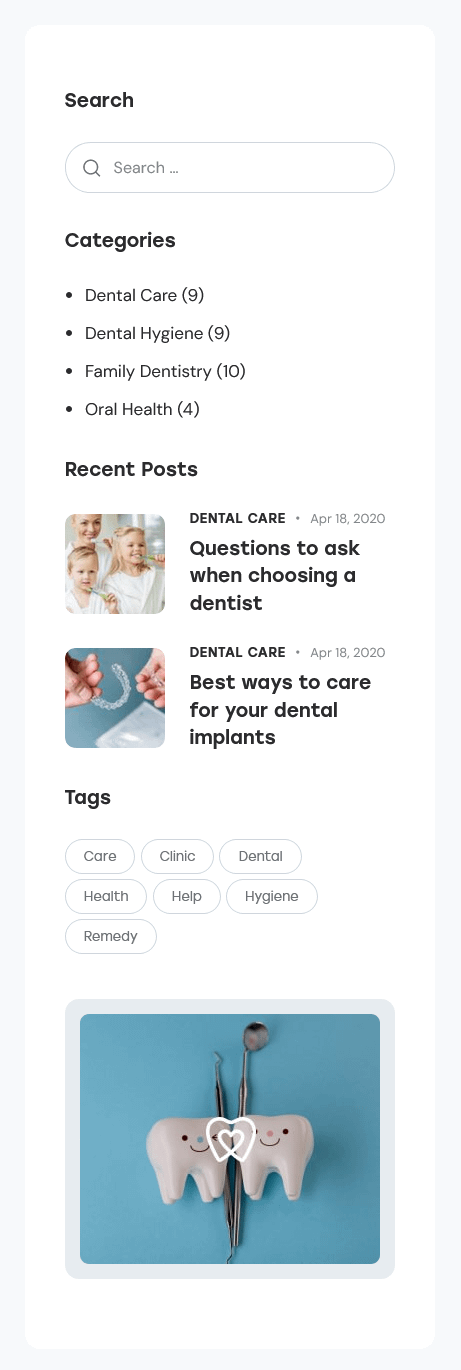
Task: Open thumbnail of kids brushing teeth
Action: pyautogui.click(x=115, y=564)
